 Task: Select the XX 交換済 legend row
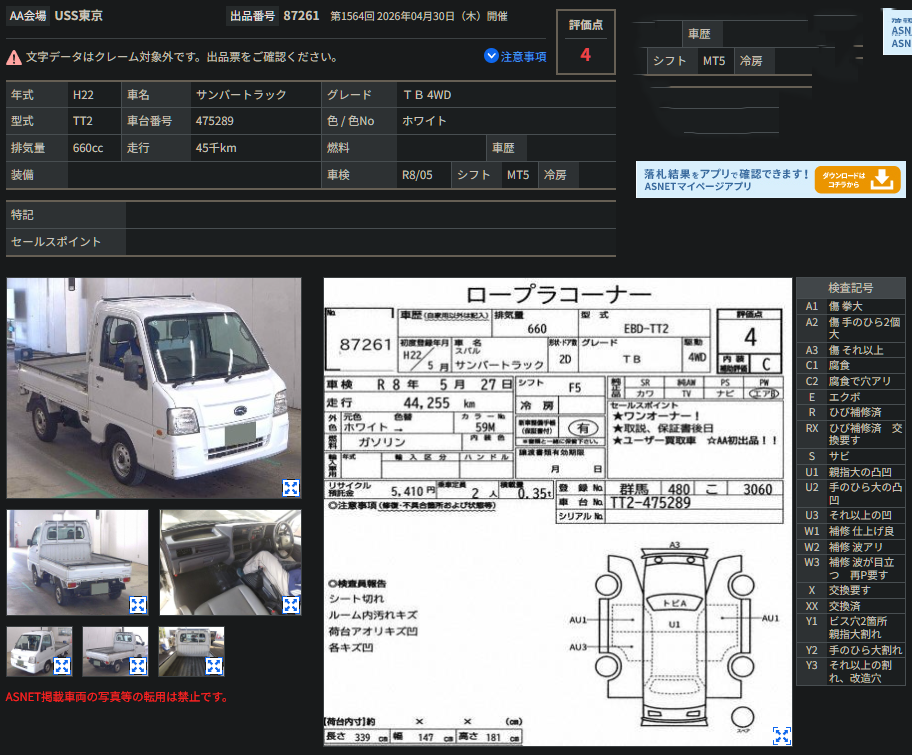point(850,606)
